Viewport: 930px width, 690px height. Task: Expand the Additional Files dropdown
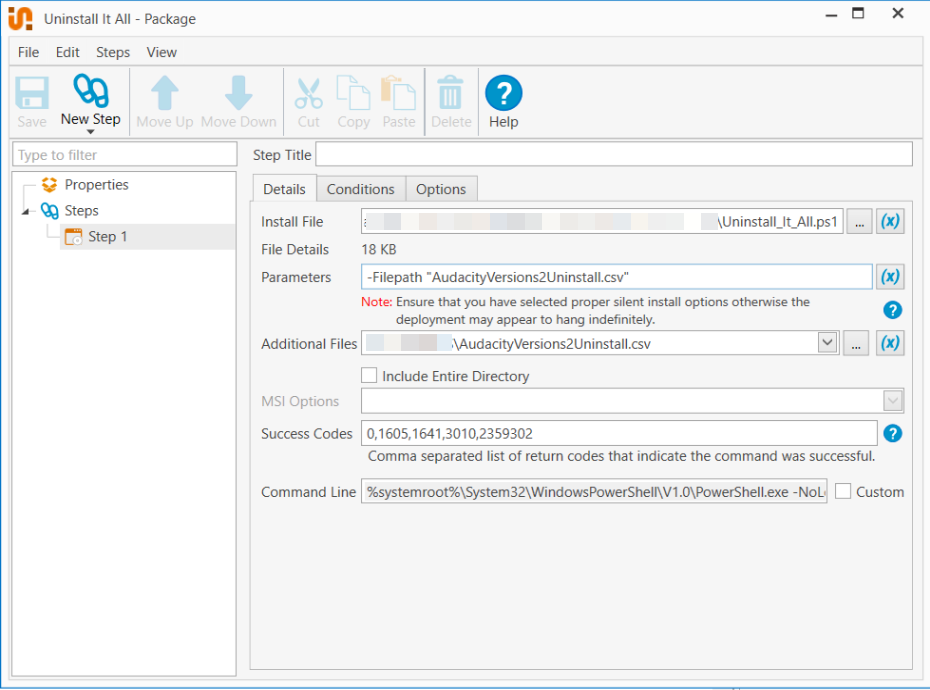827,343
